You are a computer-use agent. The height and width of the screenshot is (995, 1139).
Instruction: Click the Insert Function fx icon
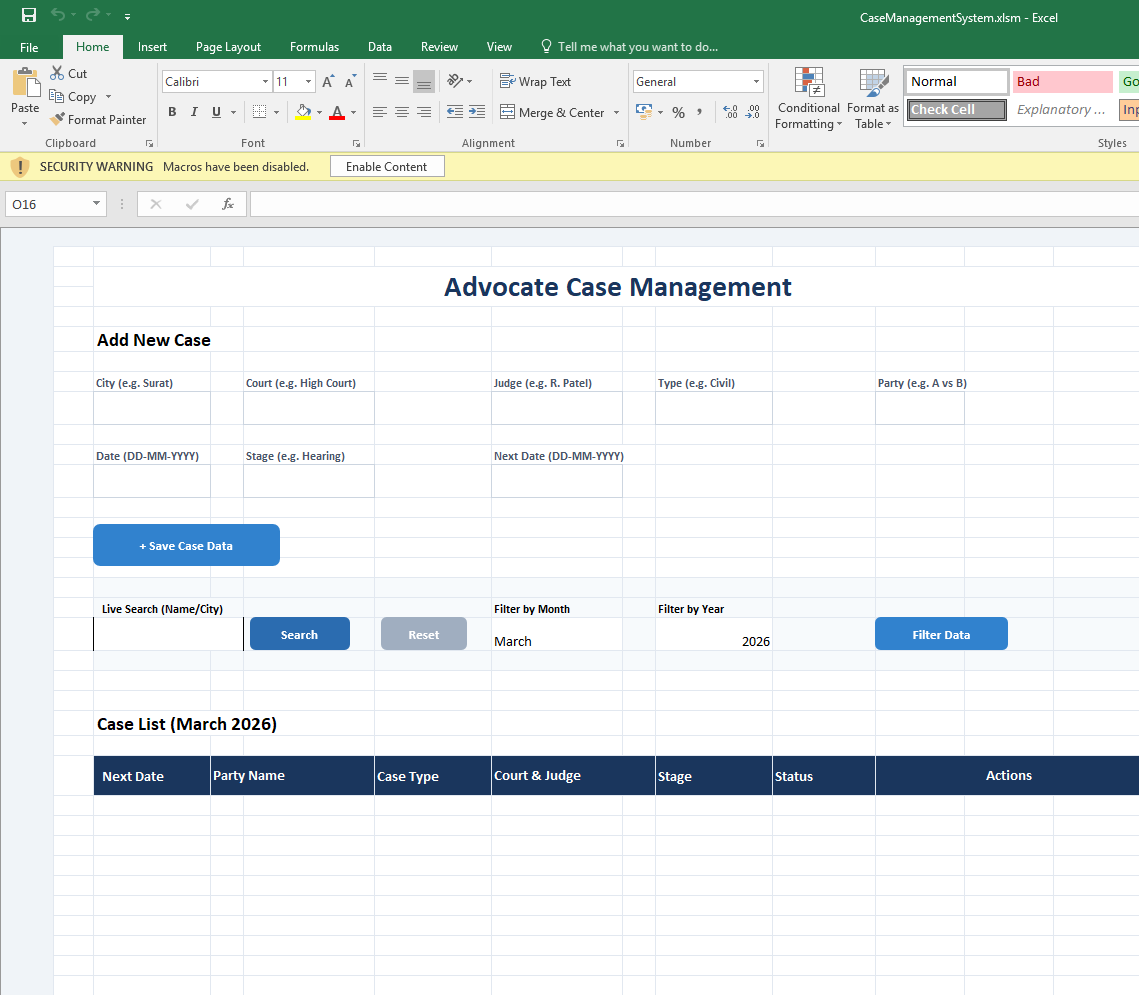click(x=228, y=204)
